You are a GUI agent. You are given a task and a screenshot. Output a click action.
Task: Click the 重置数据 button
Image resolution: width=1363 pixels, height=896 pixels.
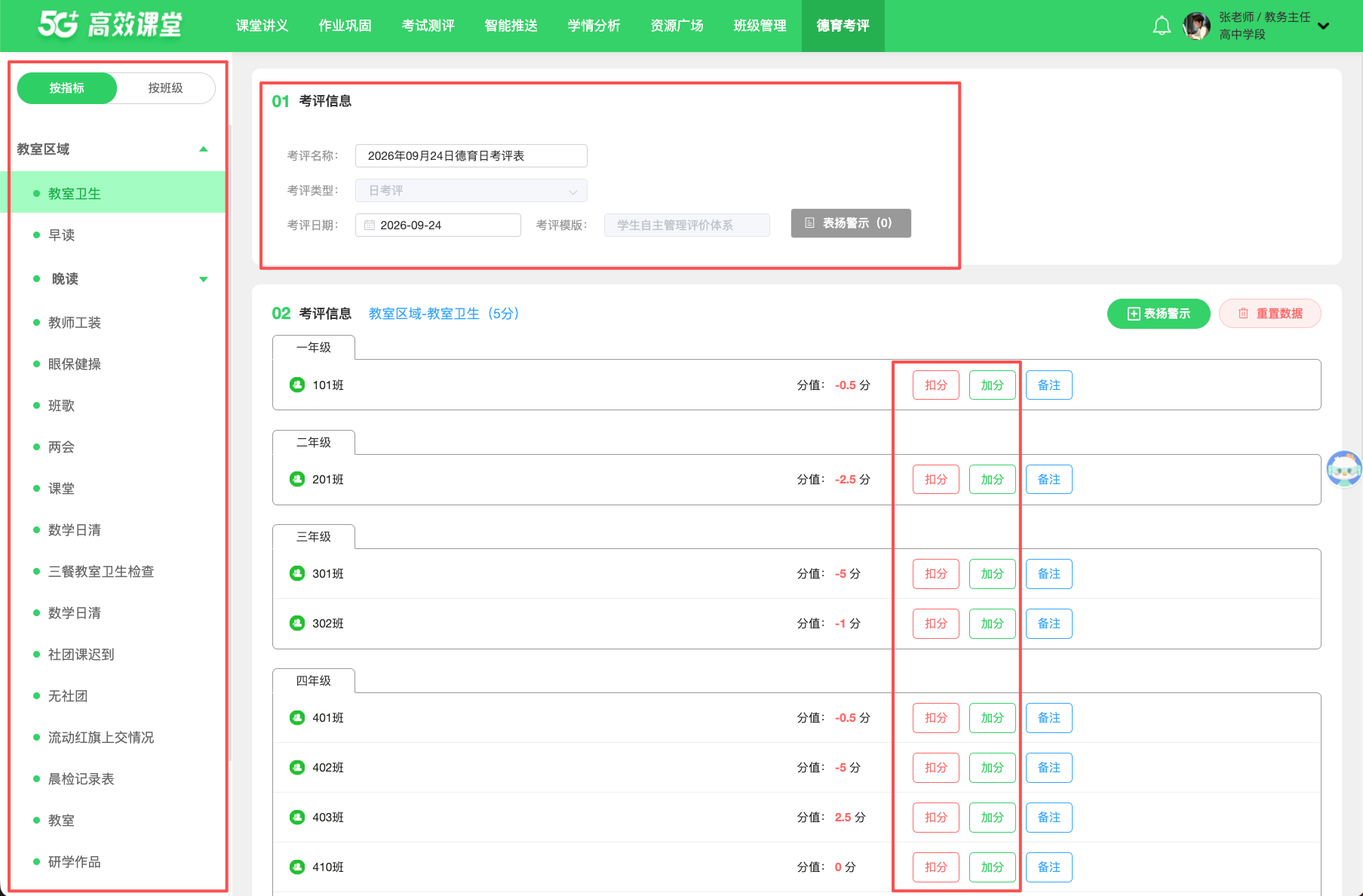pyautogui.click(x=1270, y=314)
